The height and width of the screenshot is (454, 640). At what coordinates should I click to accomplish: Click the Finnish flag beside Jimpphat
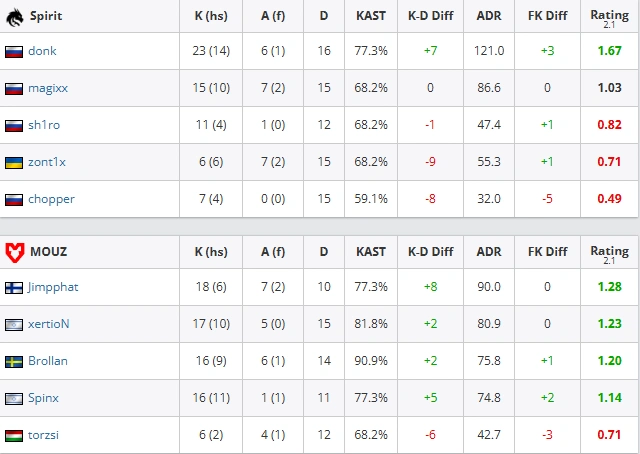pos(14,287)
